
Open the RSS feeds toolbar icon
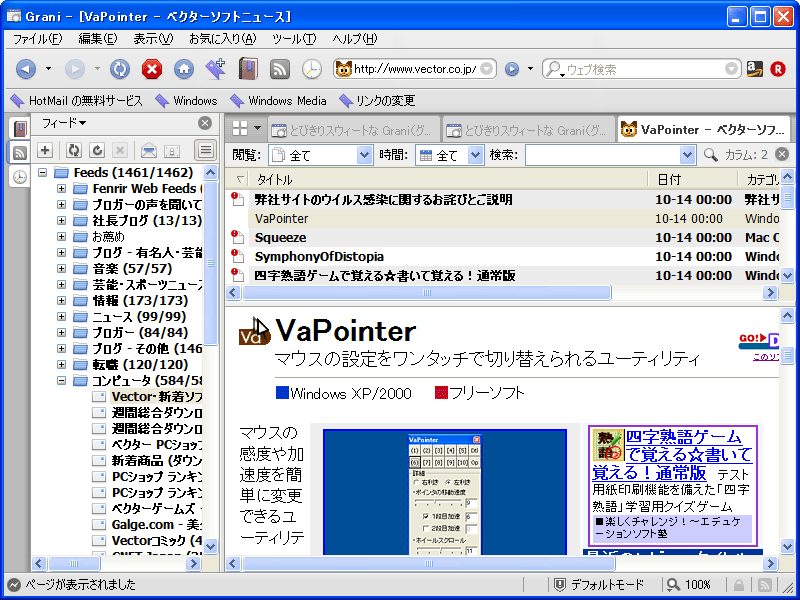(x=280, y=69)
